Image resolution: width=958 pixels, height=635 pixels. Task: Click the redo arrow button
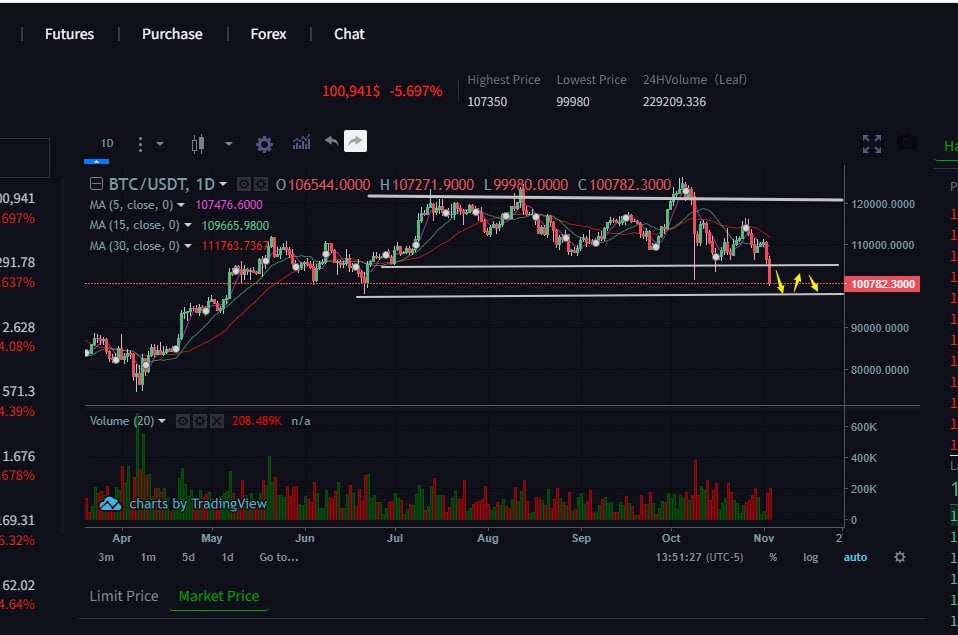click(x=355, y=142)
